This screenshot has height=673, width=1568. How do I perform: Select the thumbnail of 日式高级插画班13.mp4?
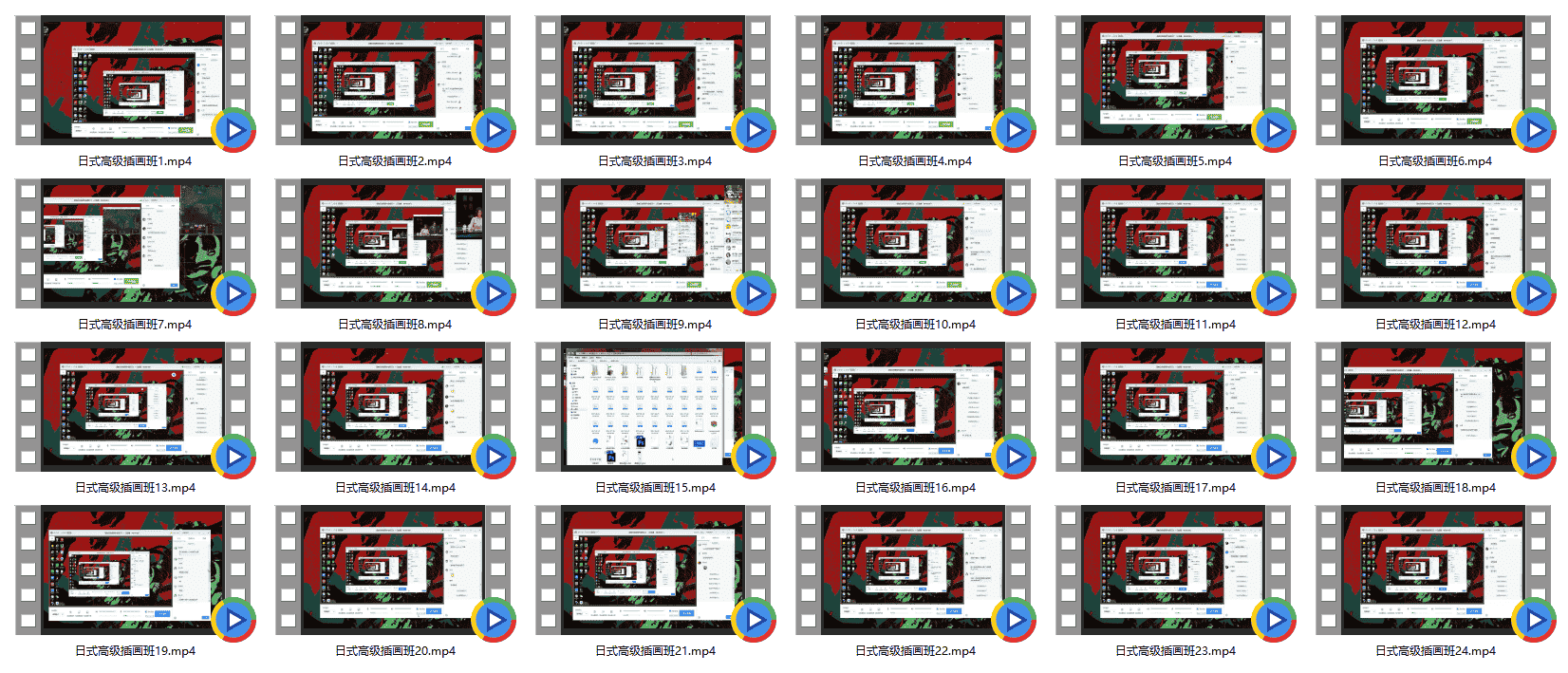134,406
